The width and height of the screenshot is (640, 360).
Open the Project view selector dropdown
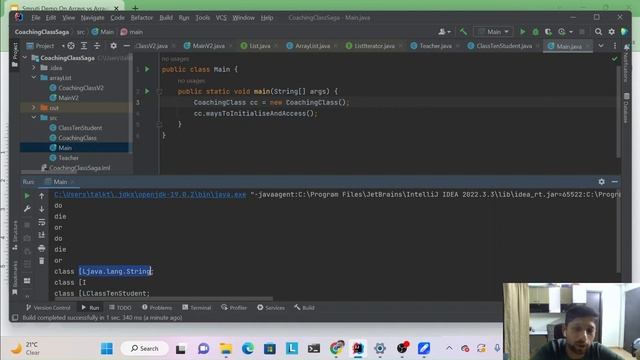(45, 46)
